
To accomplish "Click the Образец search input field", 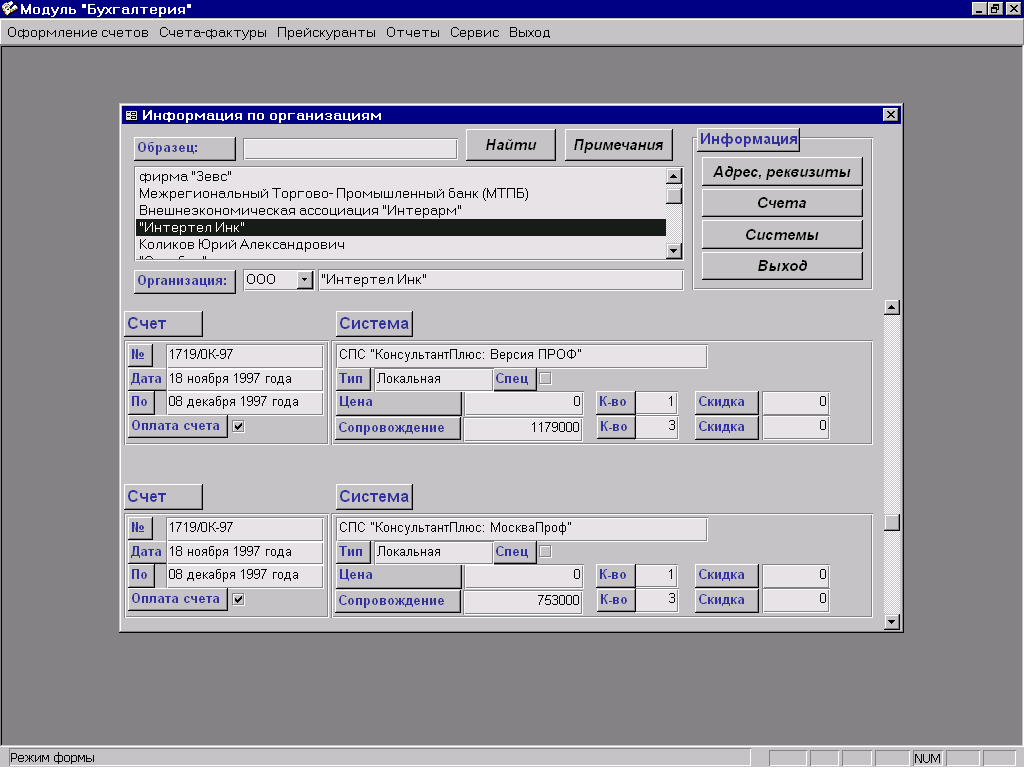I will 350,149.
